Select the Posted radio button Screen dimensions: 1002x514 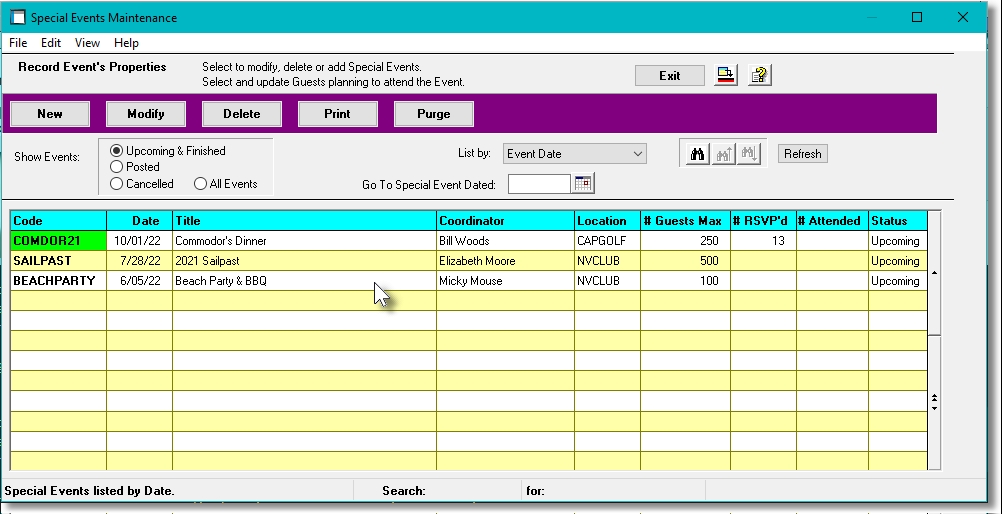[117, 167]
